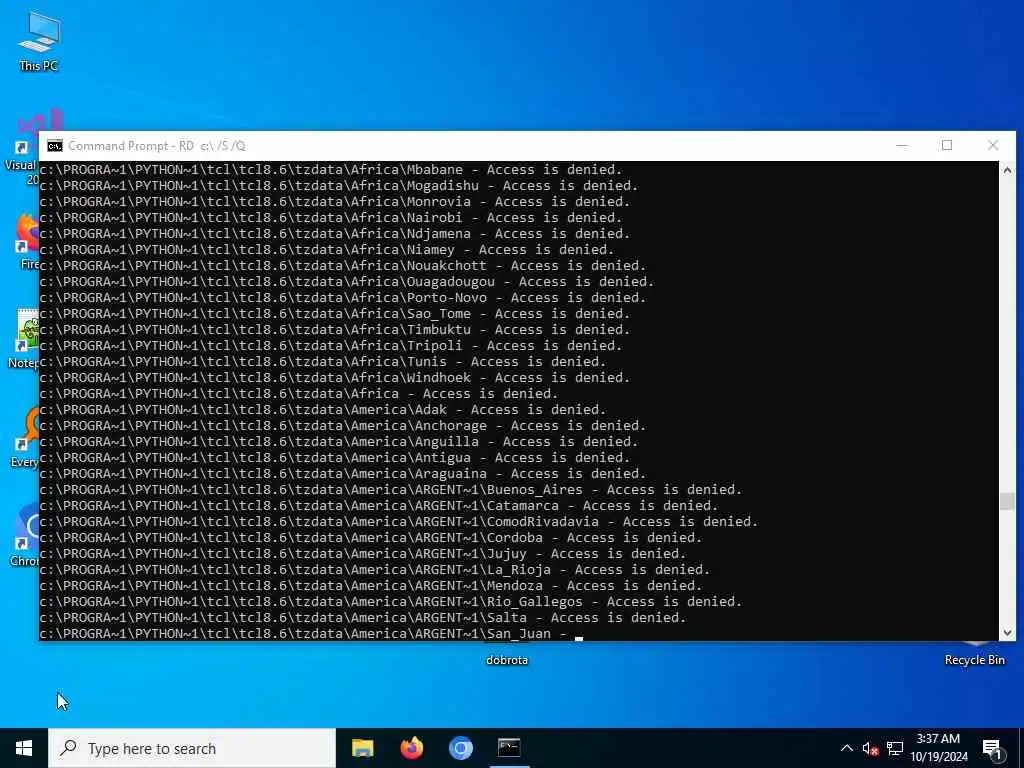Minimize the Command Prompt window
Viewport: 1024px width, 768px height.
(x=902, y=145)
